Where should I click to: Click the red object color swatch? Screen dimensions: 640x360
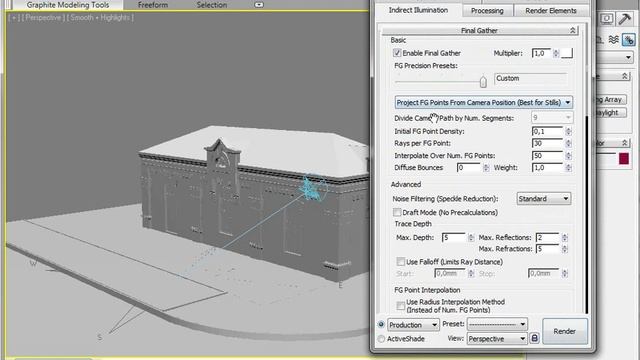click(624, 158)
